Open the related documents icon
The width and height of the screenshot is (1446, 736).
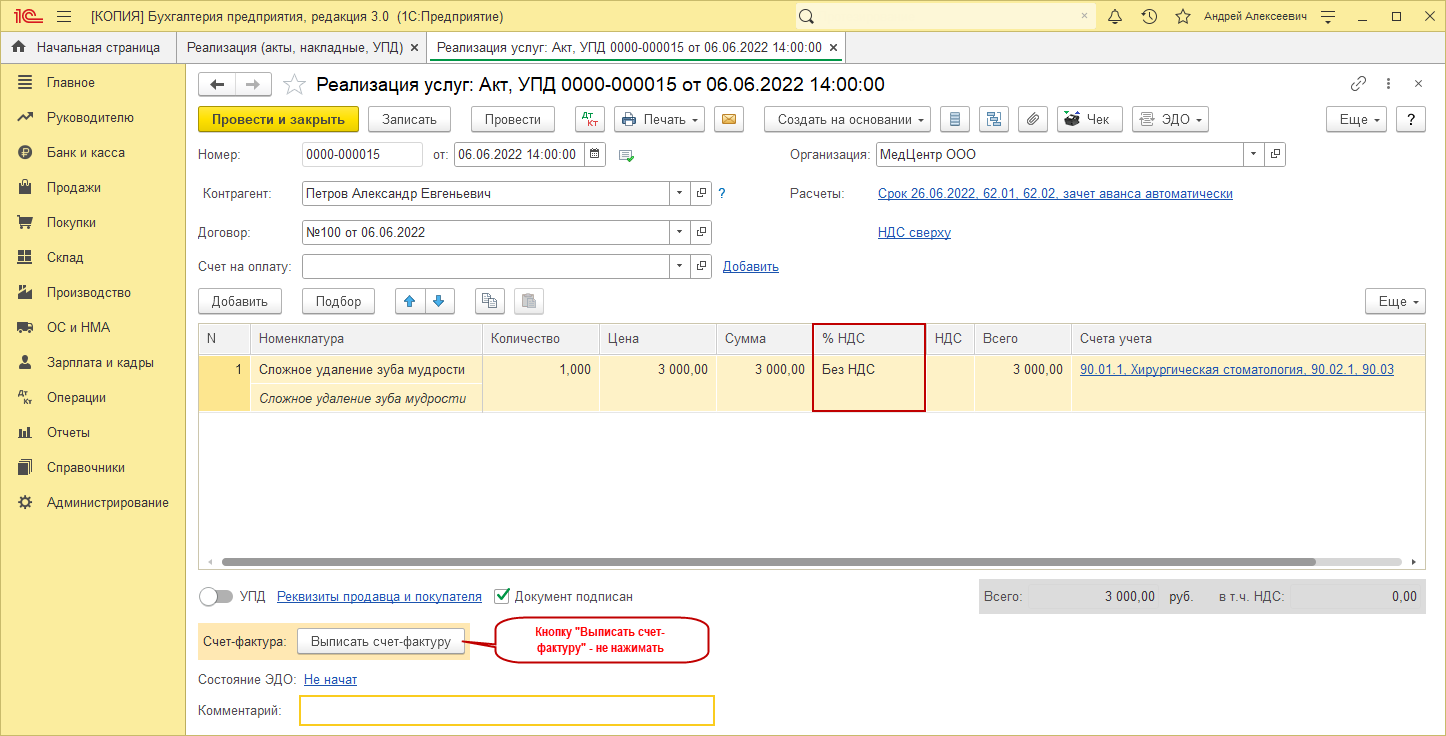[x=994, y=119]
